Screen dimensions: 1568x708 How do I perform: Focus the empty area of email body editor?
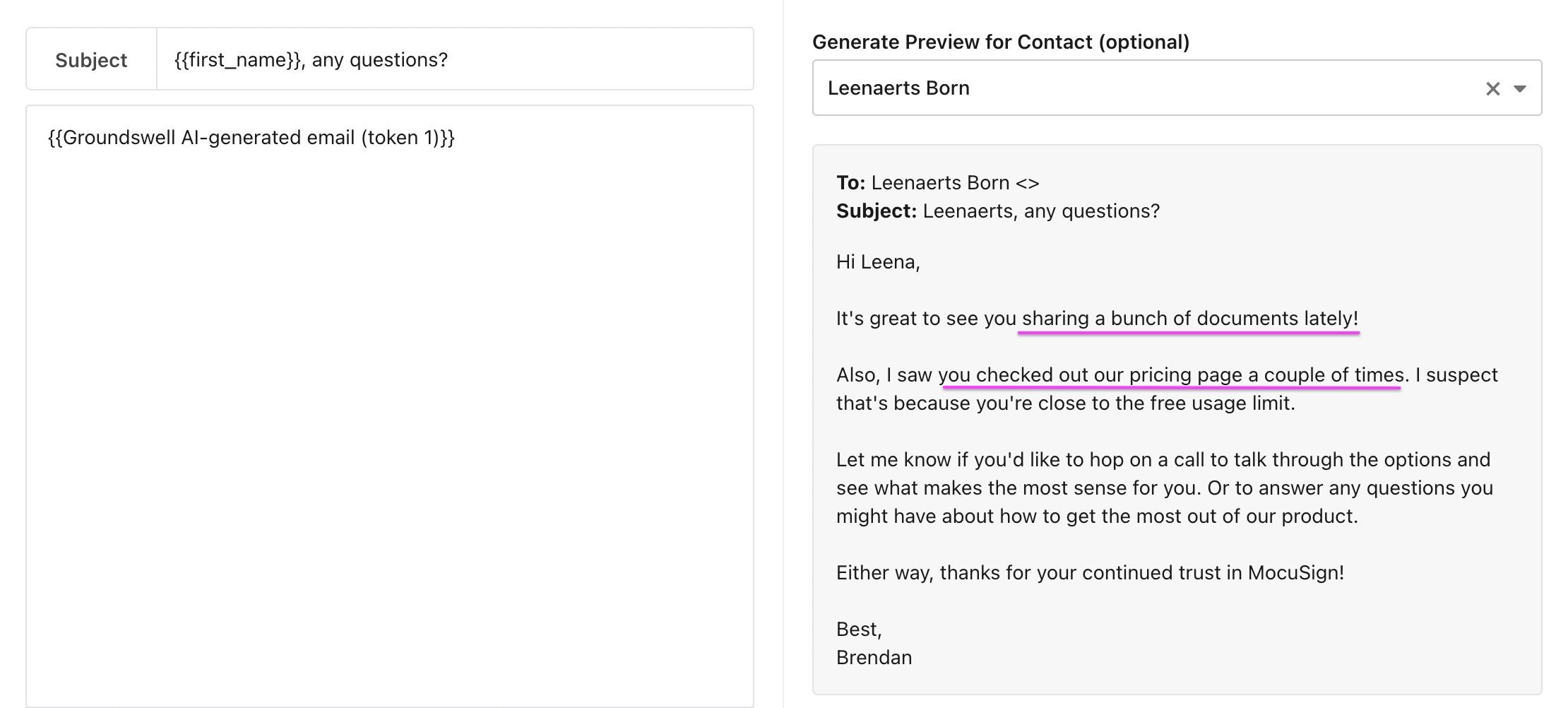pyautogui.click(x=388, y=424)
